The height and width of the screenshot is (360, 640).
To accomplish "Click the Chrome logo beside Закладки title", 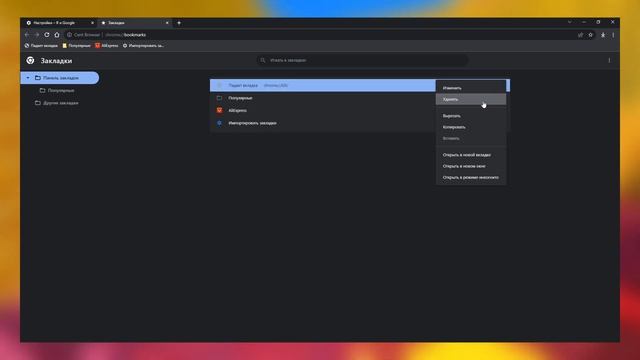I will (30, 60).
